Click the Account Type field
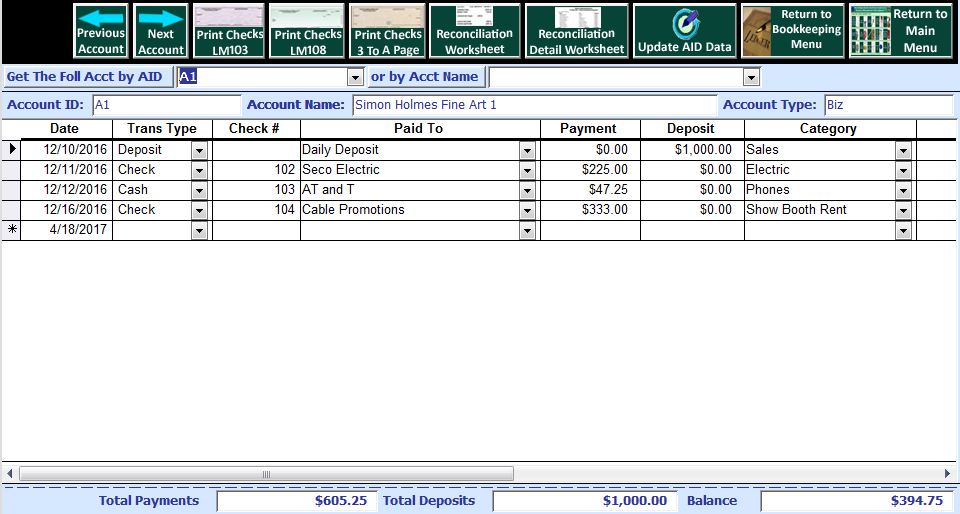The height and width of the screenshot is (514, 960). click(x=889, y=105)
